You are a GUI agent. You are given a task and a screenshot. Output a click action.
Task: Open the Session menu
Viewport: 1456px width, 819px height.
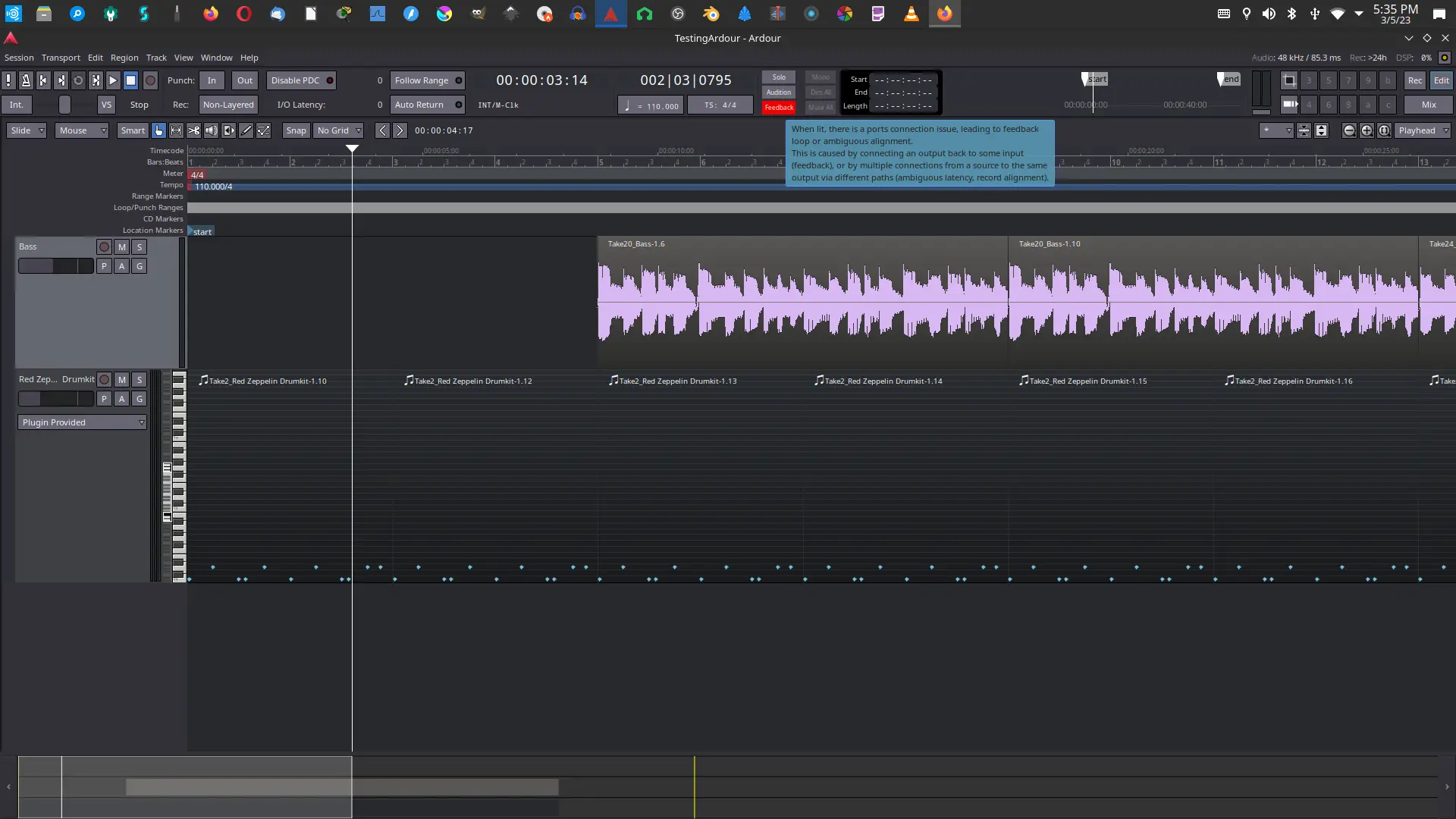tap(19, 57)
